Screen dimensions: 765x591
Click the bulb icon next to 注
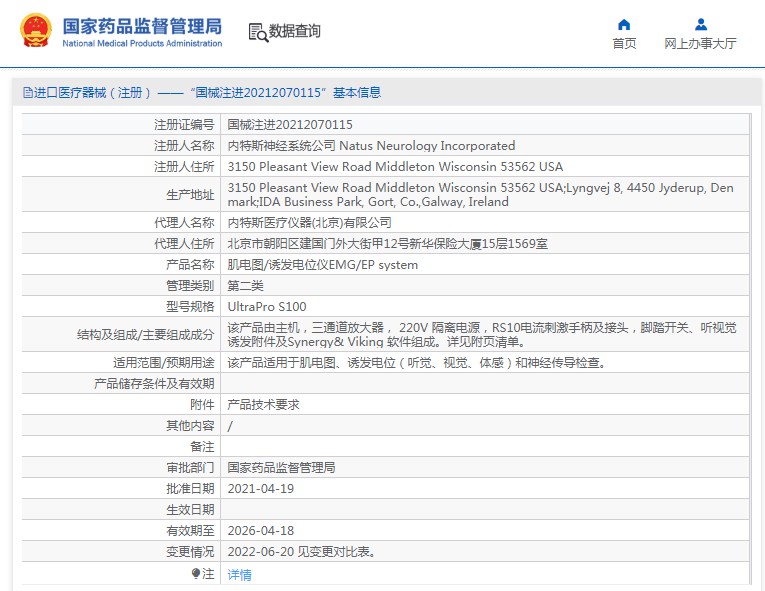196,573
